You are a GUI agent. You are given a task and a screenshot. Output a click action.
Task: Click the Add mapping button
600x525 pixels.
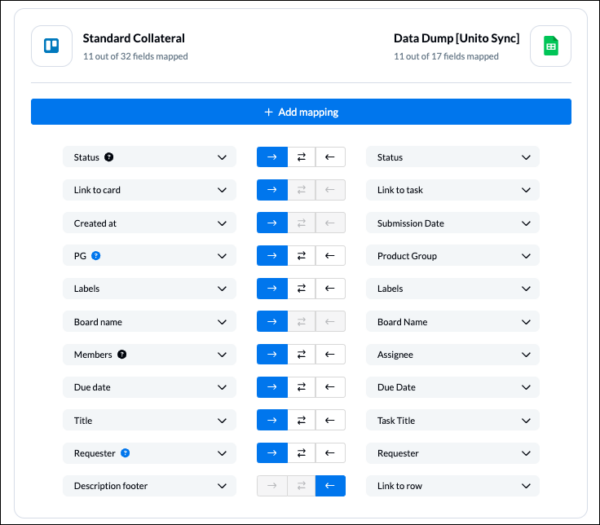click(x=301, y=112)
